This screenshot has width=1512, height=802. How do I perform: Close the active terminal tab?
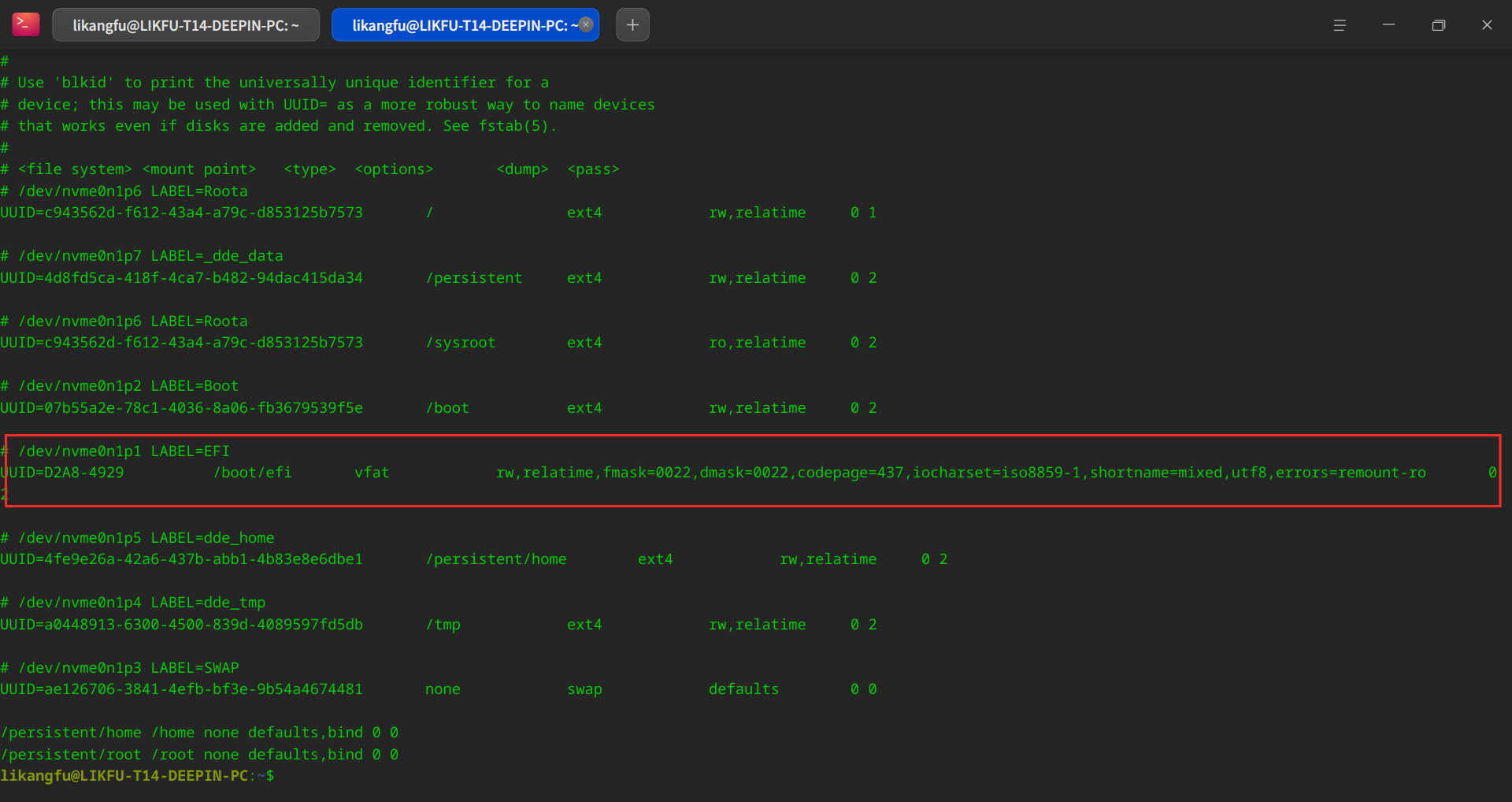(x=586, y=24)
